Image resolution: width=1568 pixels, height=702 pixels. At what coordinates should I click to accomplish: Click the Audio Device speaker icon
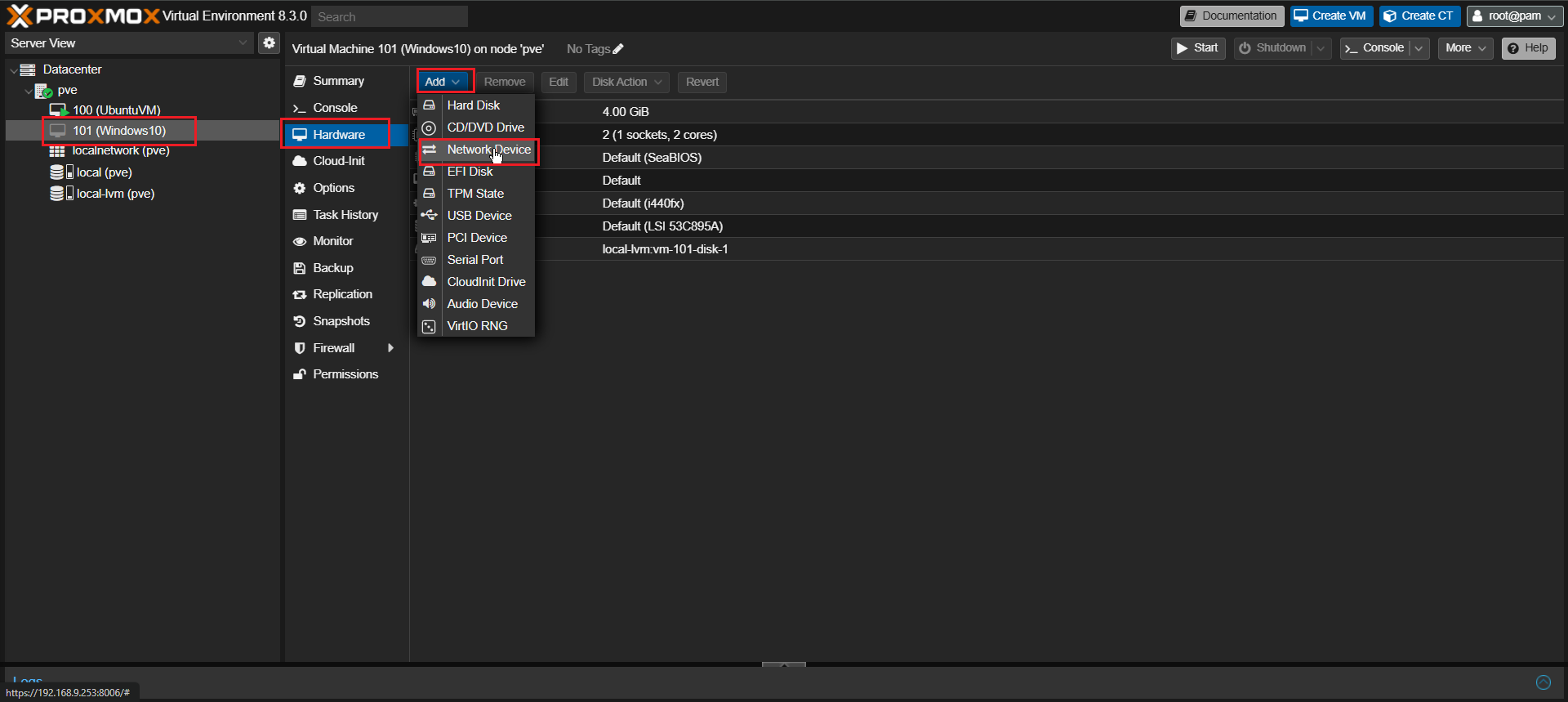click(x=429, y=304)
